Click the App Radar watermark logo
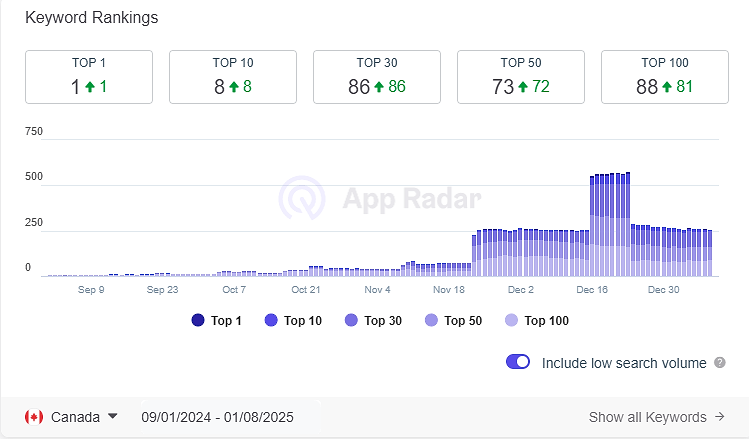The height and width of the screenshot is (439, 749). (x=302, y=198)
